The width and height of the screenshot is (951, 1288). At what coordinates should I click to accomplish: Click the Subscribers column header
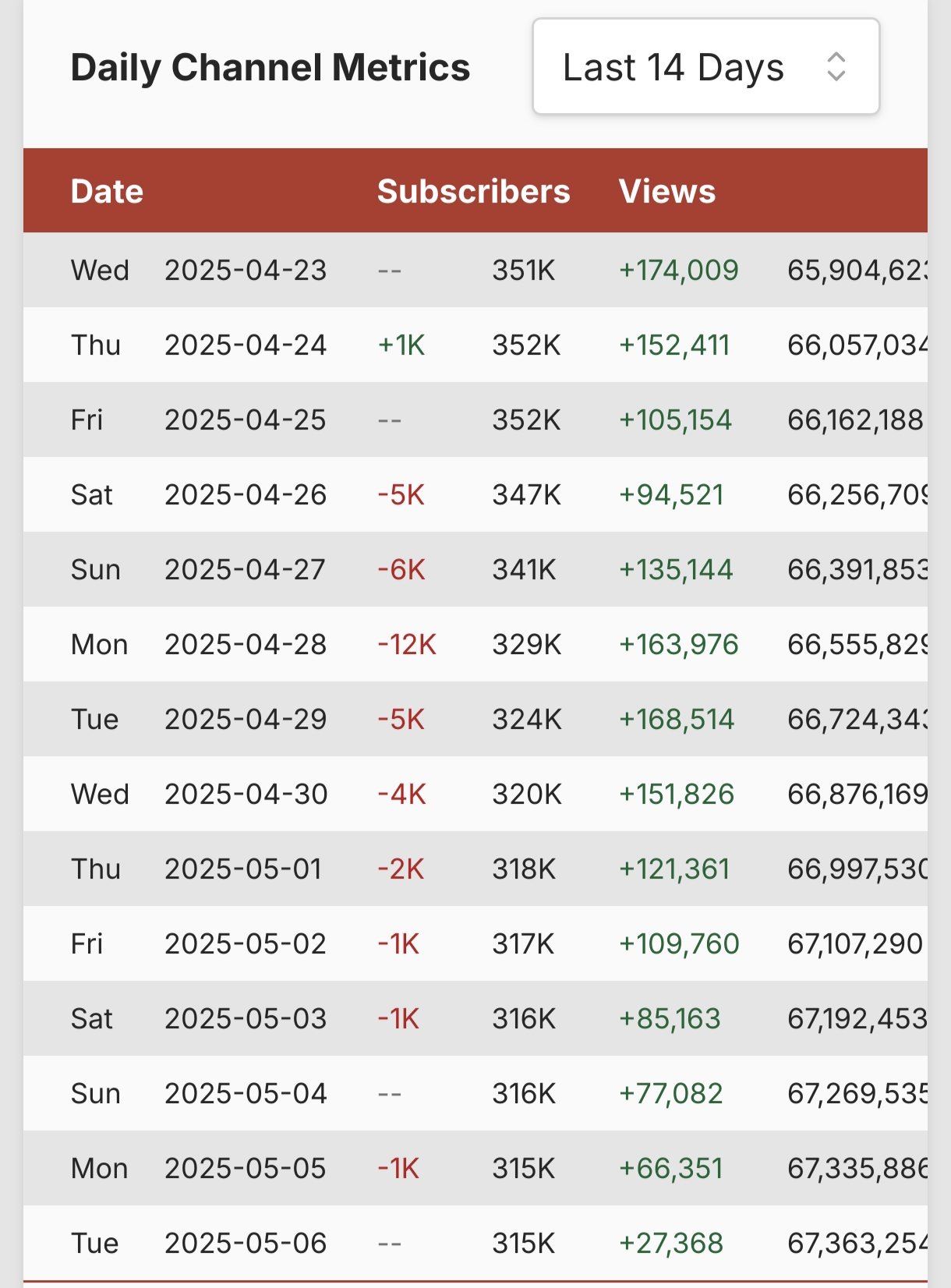(473, 192)
